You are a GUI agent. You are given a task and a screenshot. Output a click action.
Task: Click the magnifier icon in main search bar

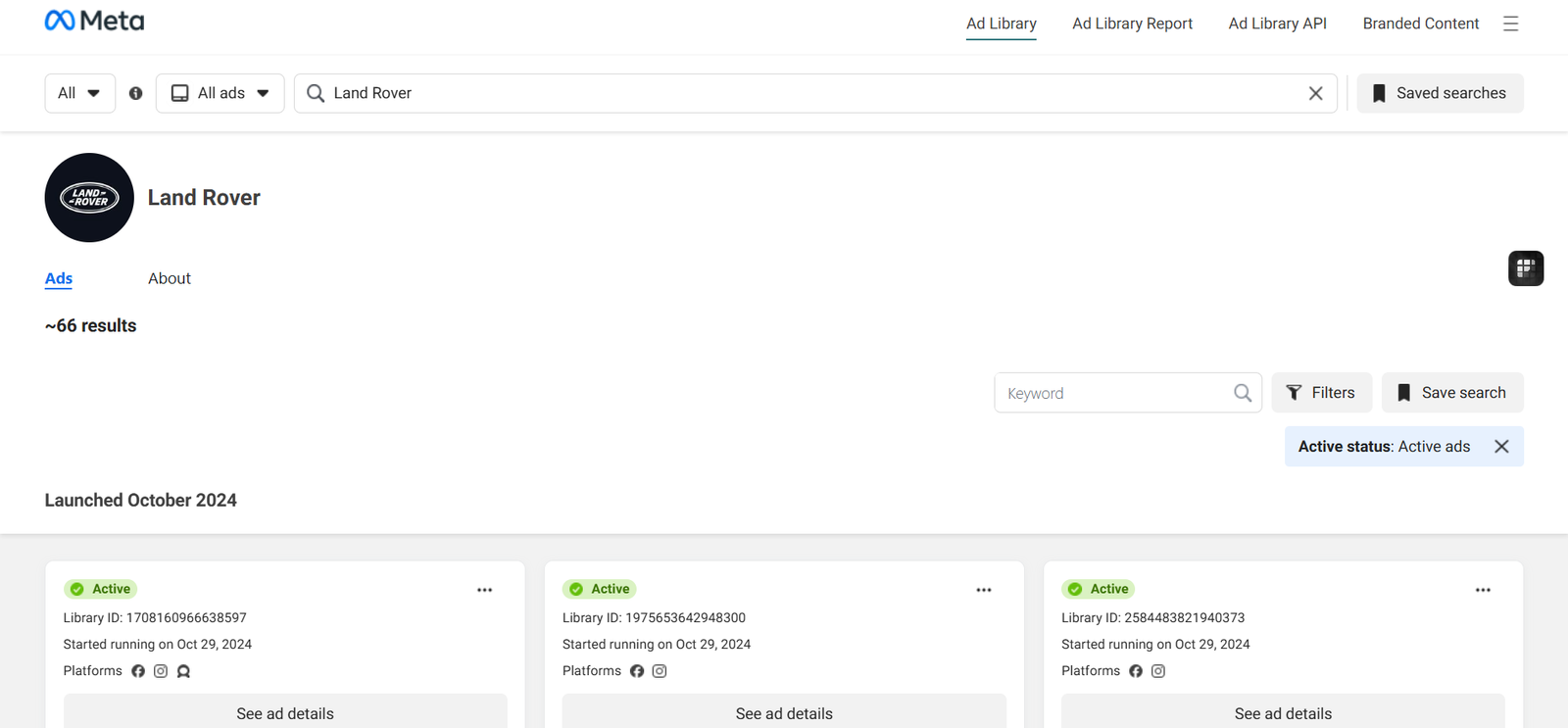coord(316,93)
